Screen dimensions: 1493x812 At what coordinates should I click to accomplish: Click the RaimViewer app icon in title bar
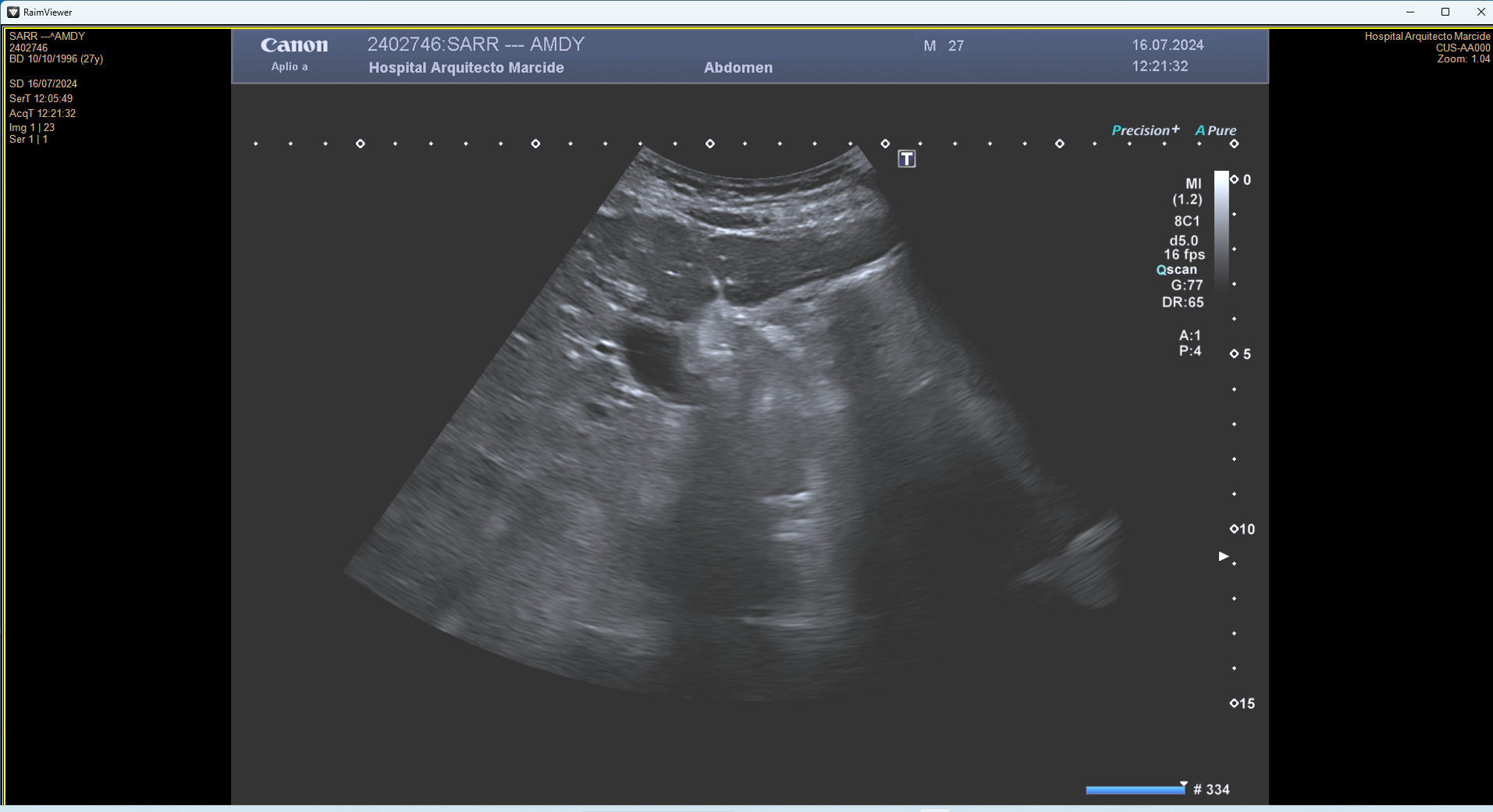point(12,12)
